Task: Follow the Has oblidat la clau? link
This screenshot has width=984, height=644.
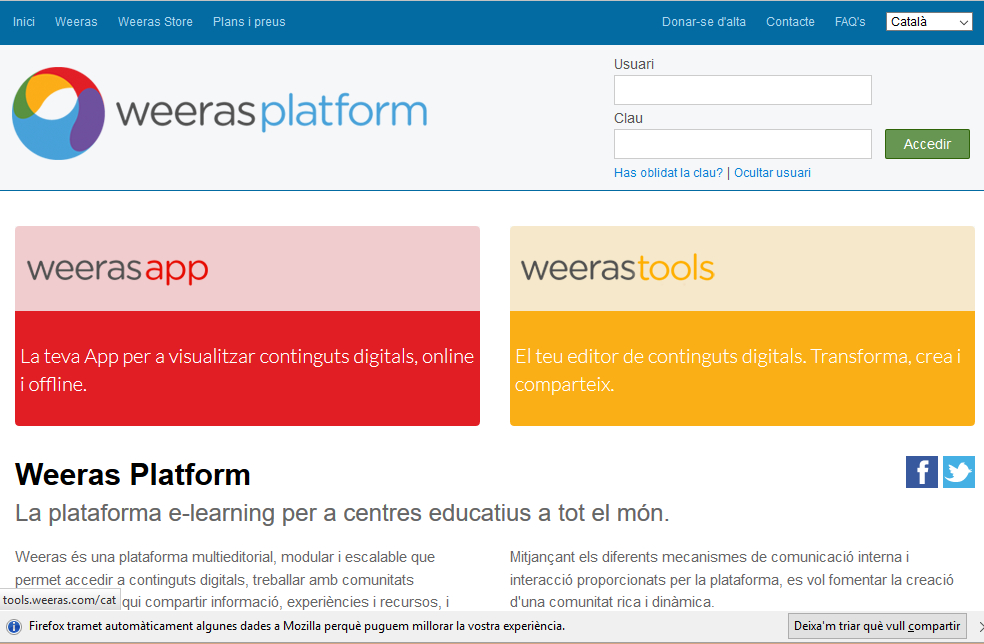Action: click(668, 173)
